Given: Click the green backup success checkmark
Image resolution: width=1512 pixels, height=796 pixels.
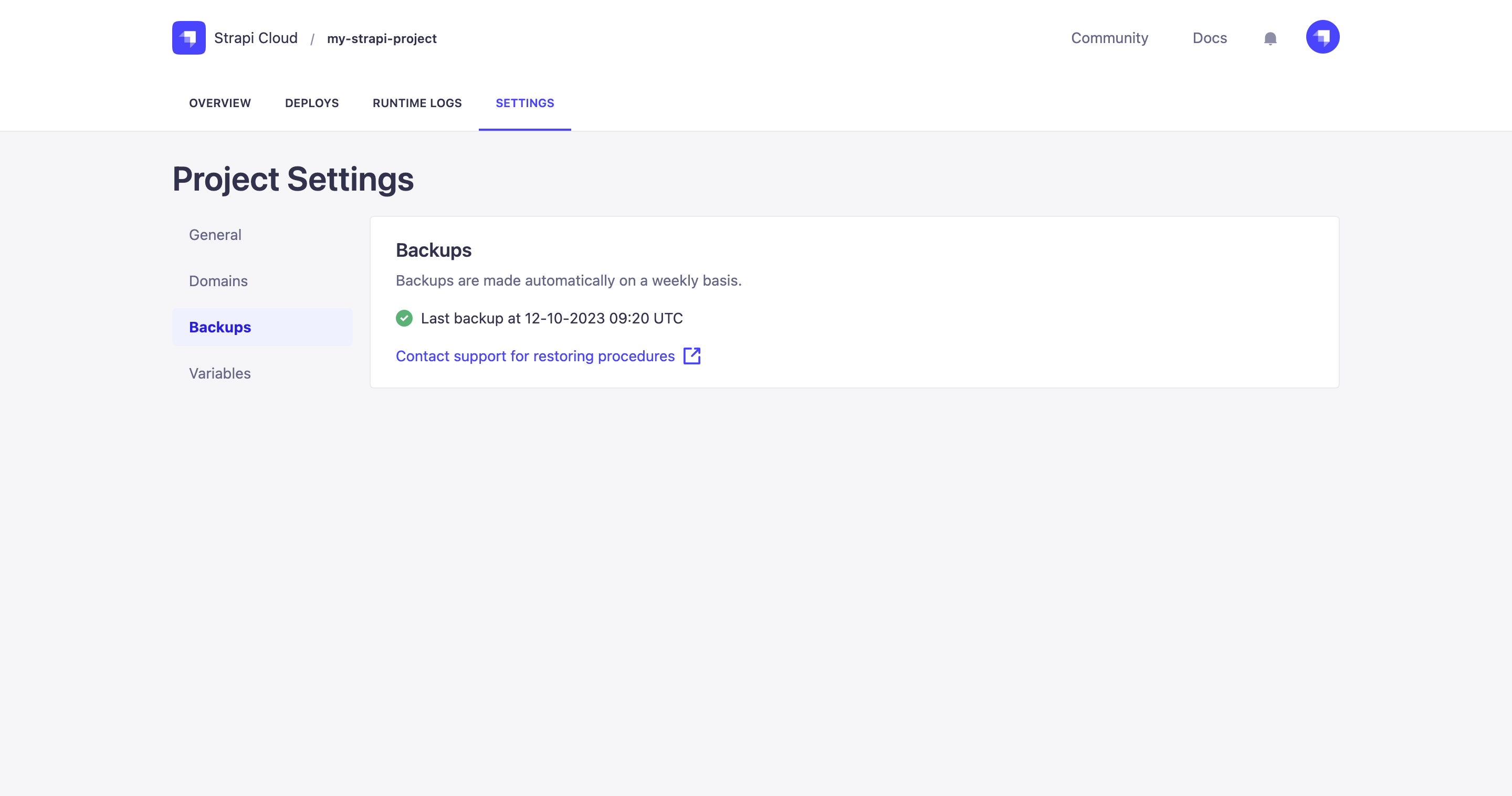Looking at the screenshot, I should 404,318.
